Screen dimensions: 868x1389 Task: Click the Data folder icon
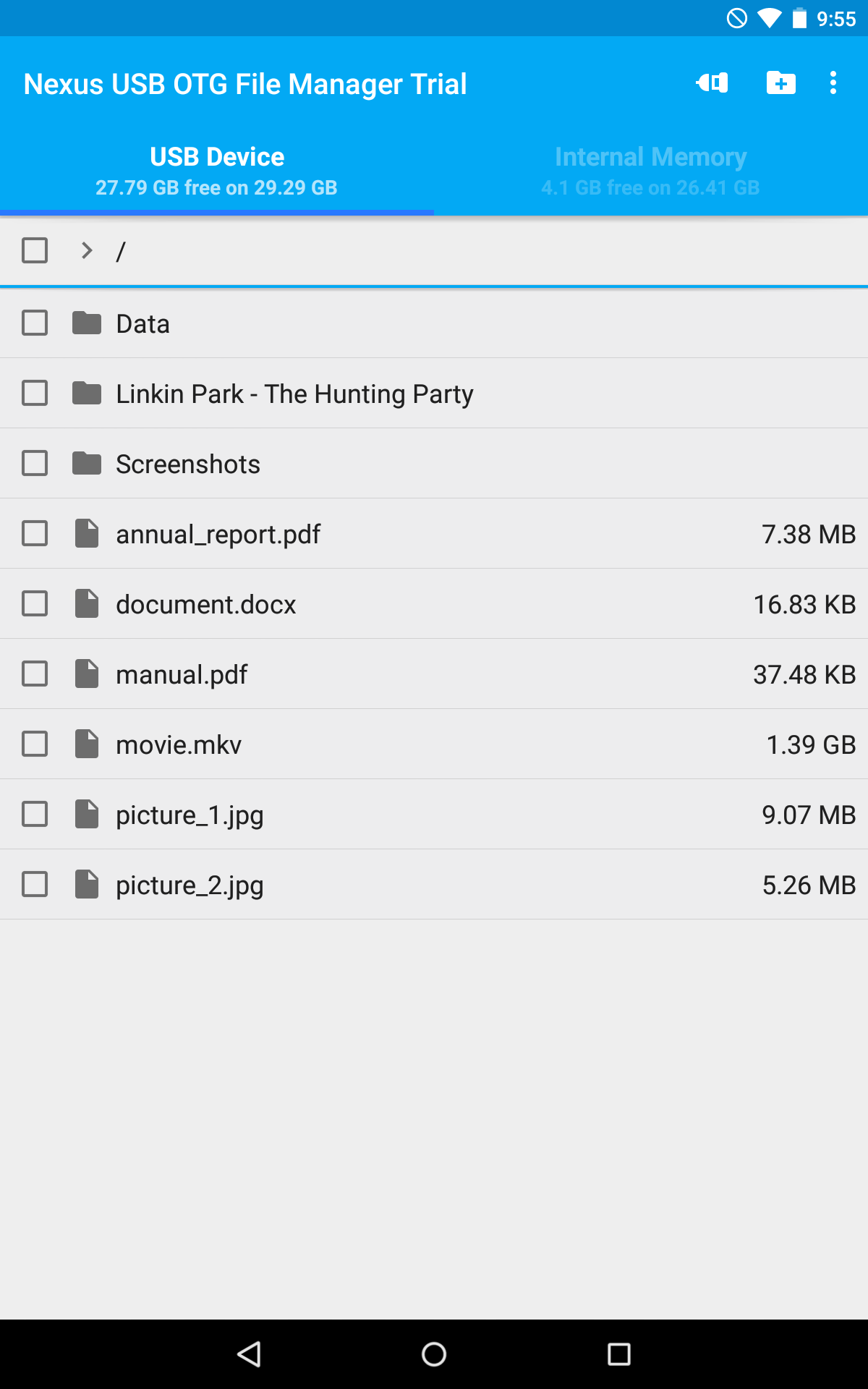pyautogui.click(x=87, y=323)
